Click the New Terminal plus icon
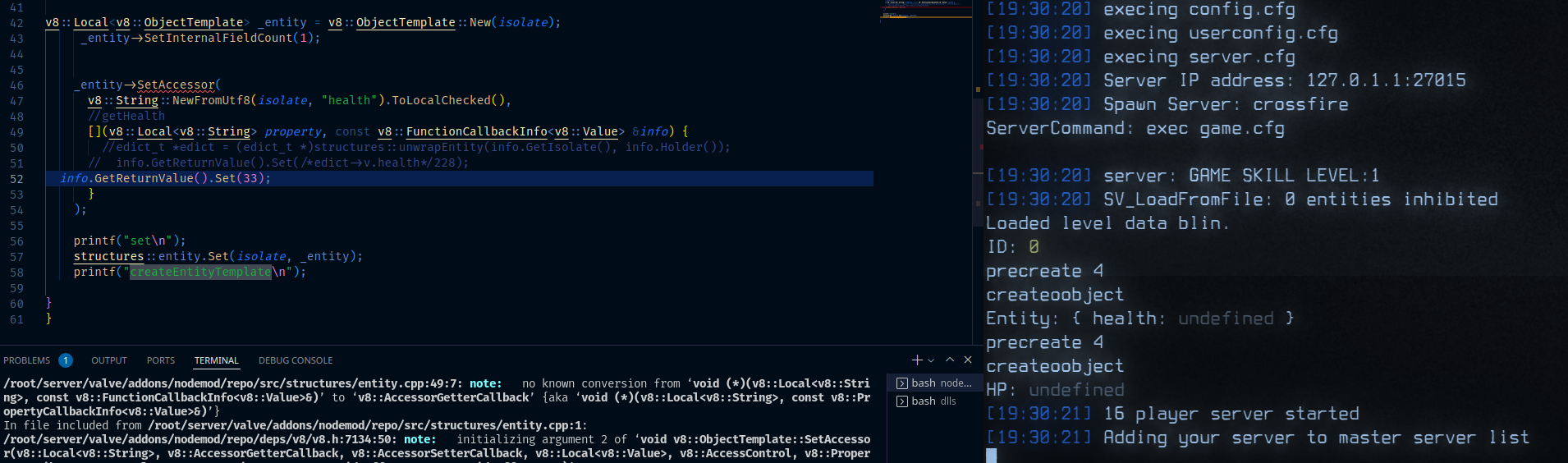 pyautogui.click(x=917, y=360)
